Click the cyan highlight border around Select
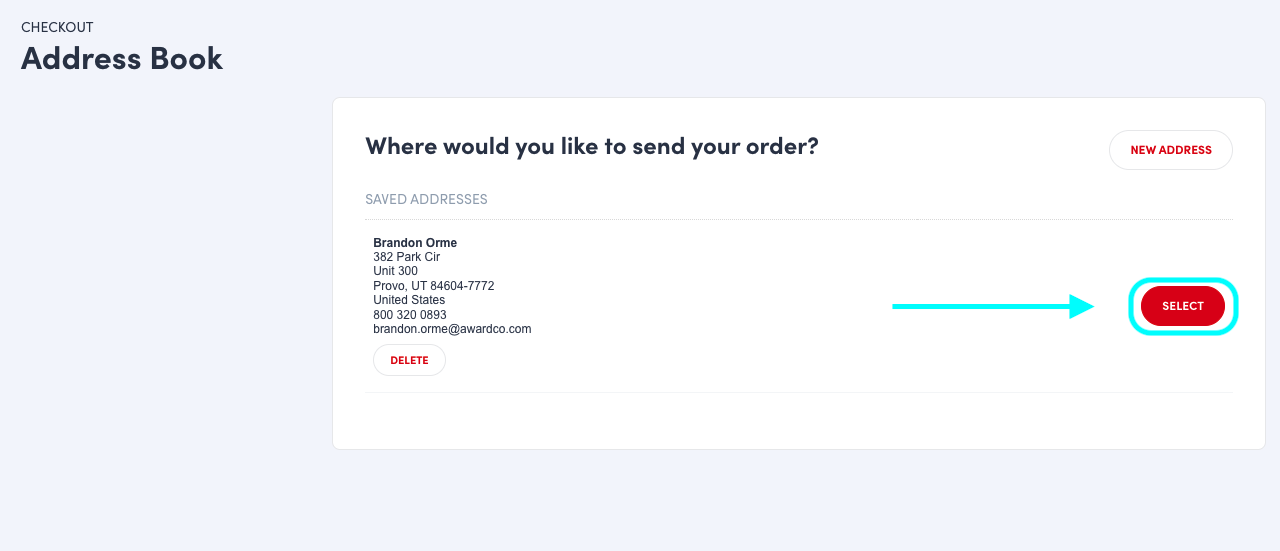Viewport: 1280px width, 551px height. [1183, 280]
